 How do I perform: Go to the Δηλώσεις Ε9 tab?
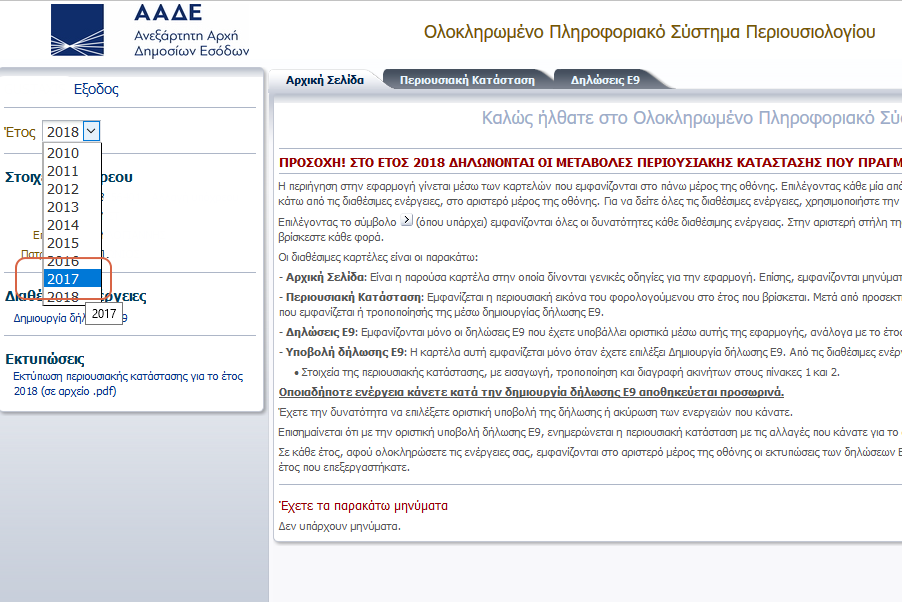tap(605, 80)
